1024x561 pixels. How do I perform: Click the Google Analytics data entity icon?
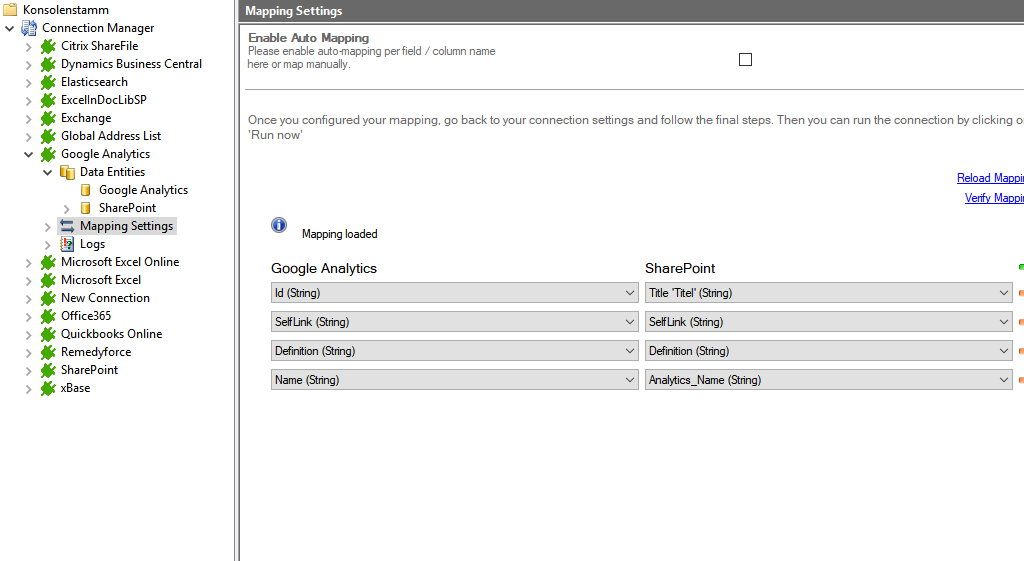coord(86,190)
